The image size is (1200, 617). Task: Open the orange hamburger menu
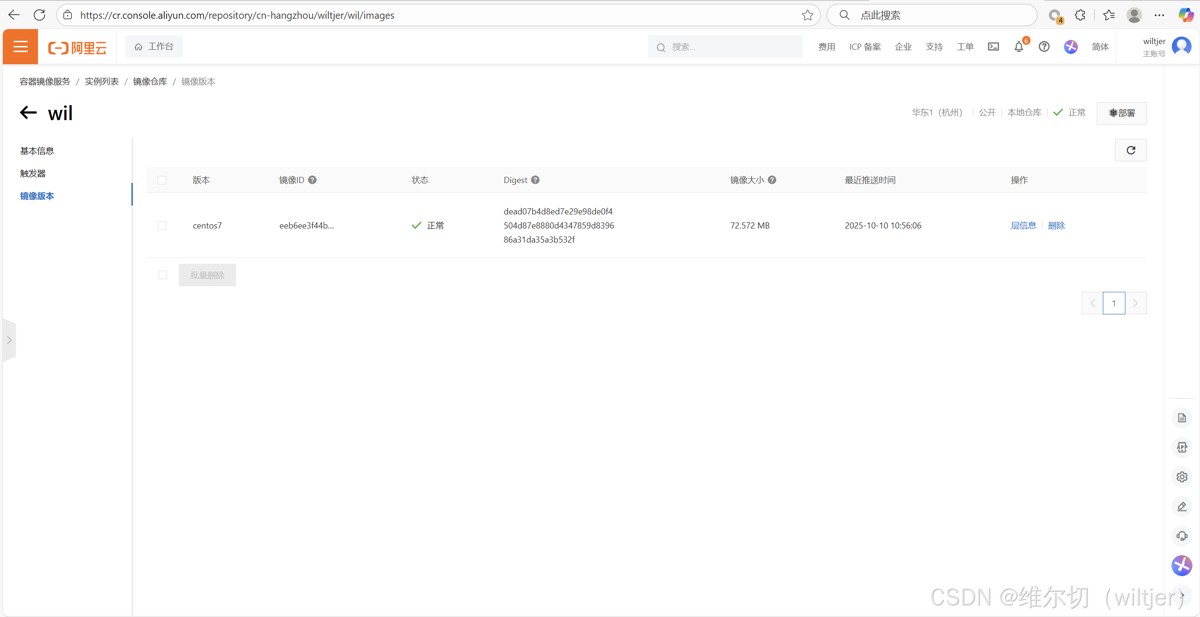click(20, 47)
